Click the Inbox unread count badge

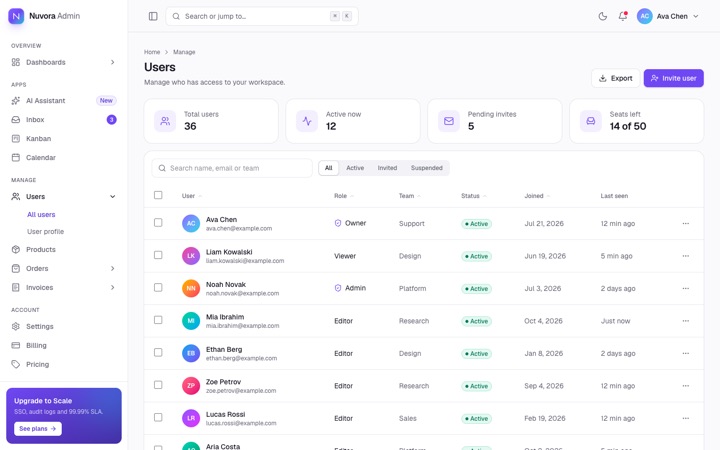point(112,119)
